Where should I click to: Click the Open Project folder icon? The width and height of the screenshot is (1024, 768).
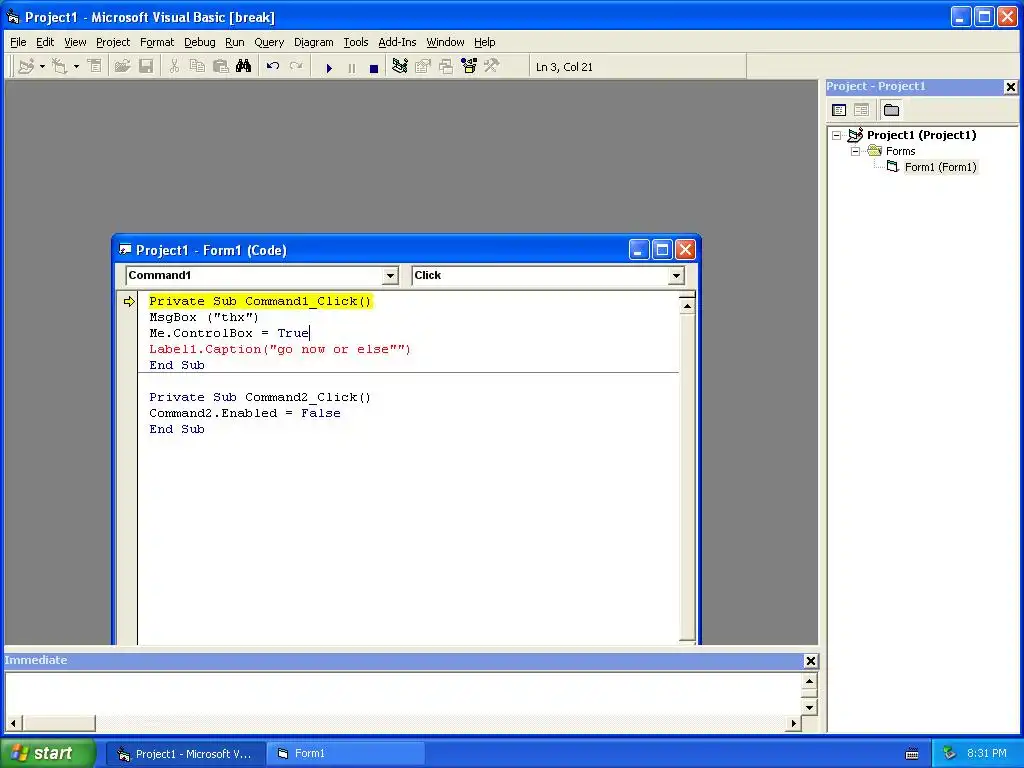click(x=122, y=66)
